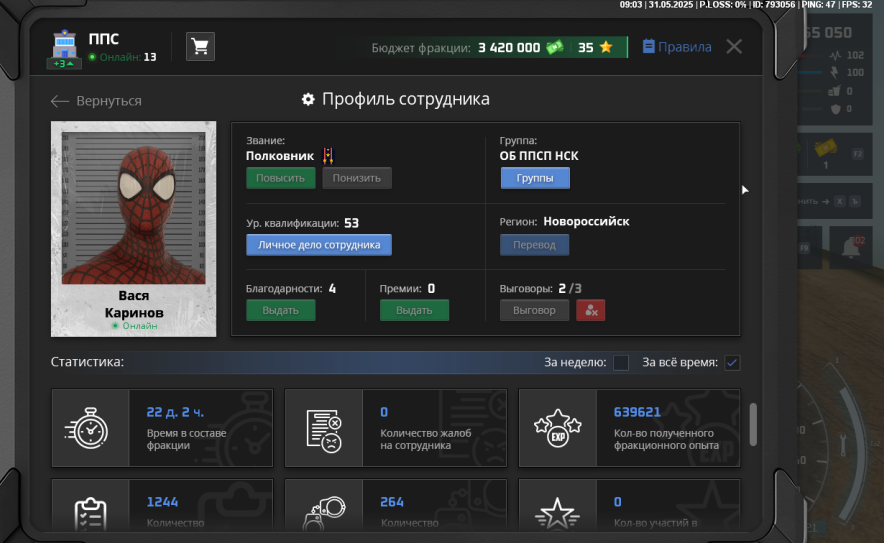Click the stopwatch time in faction icon

point(91,428)
